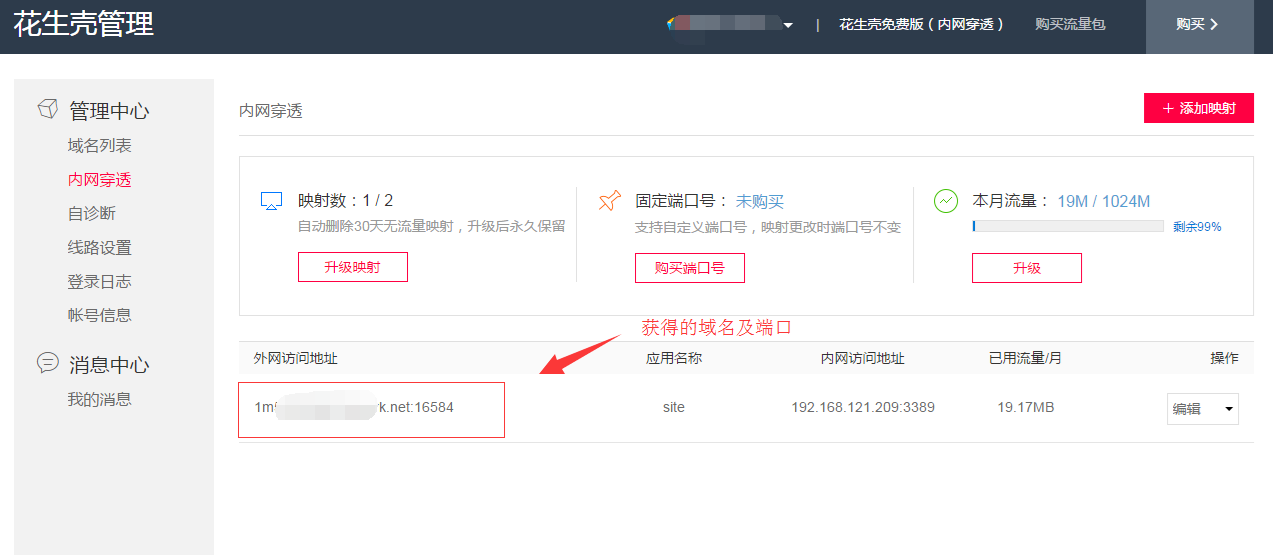The height and width of the screenshot is (555, 1273).
Task: Click the red 添加映射 button
Action: tap(1198, 108)
